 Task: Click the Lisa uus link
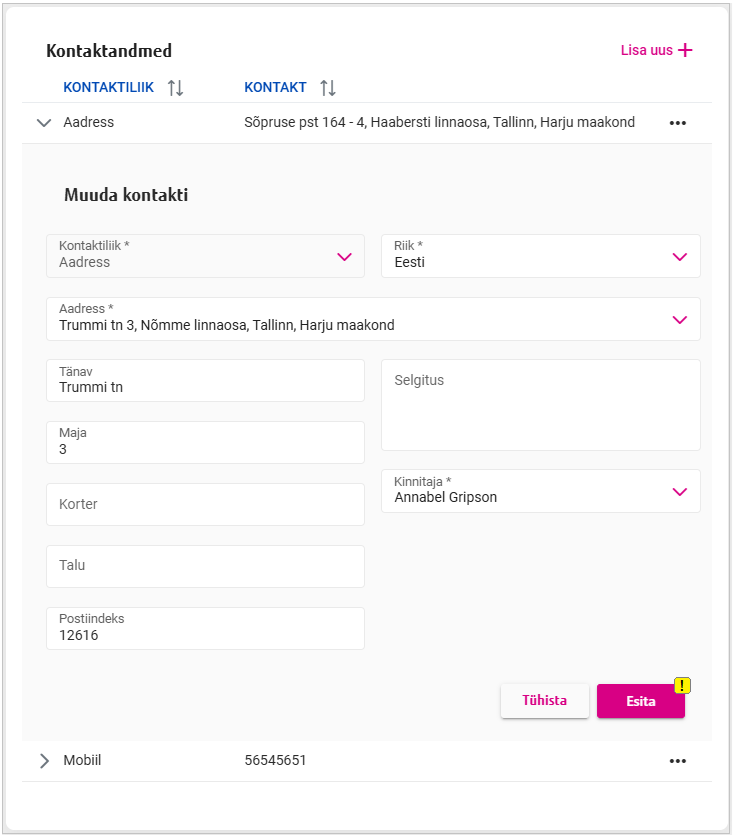[x=656, y=50]
